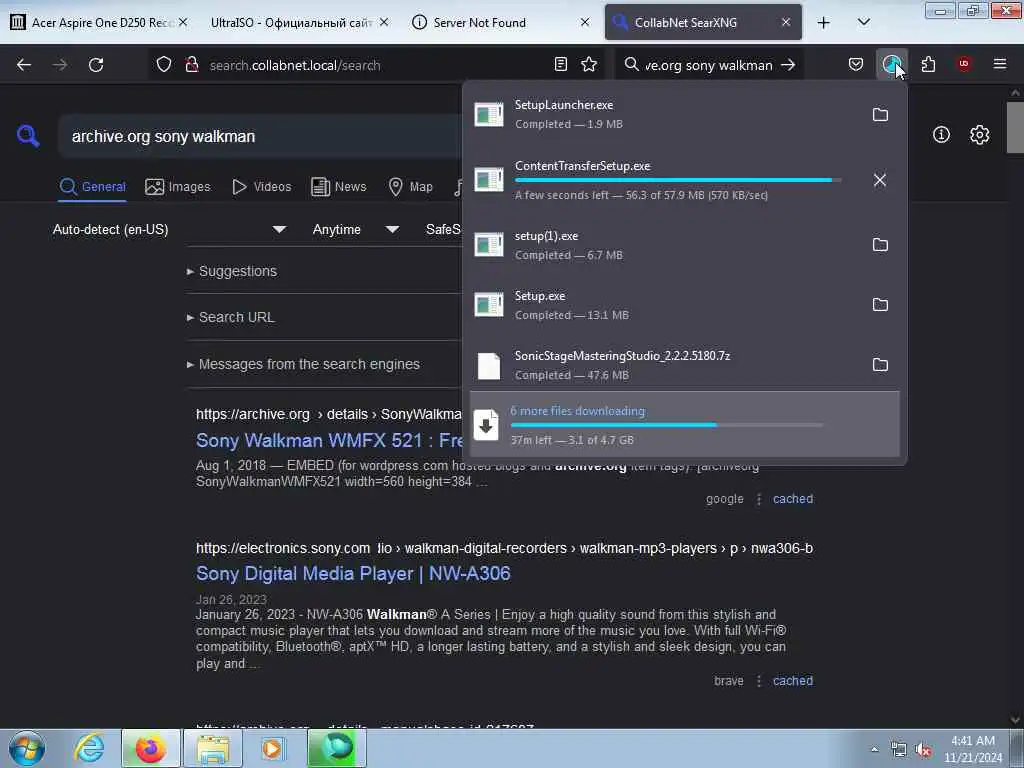Open the SearXNG preferences gear
The height and width of the screenshot is (768, 1024).
[x=979, y=135]
